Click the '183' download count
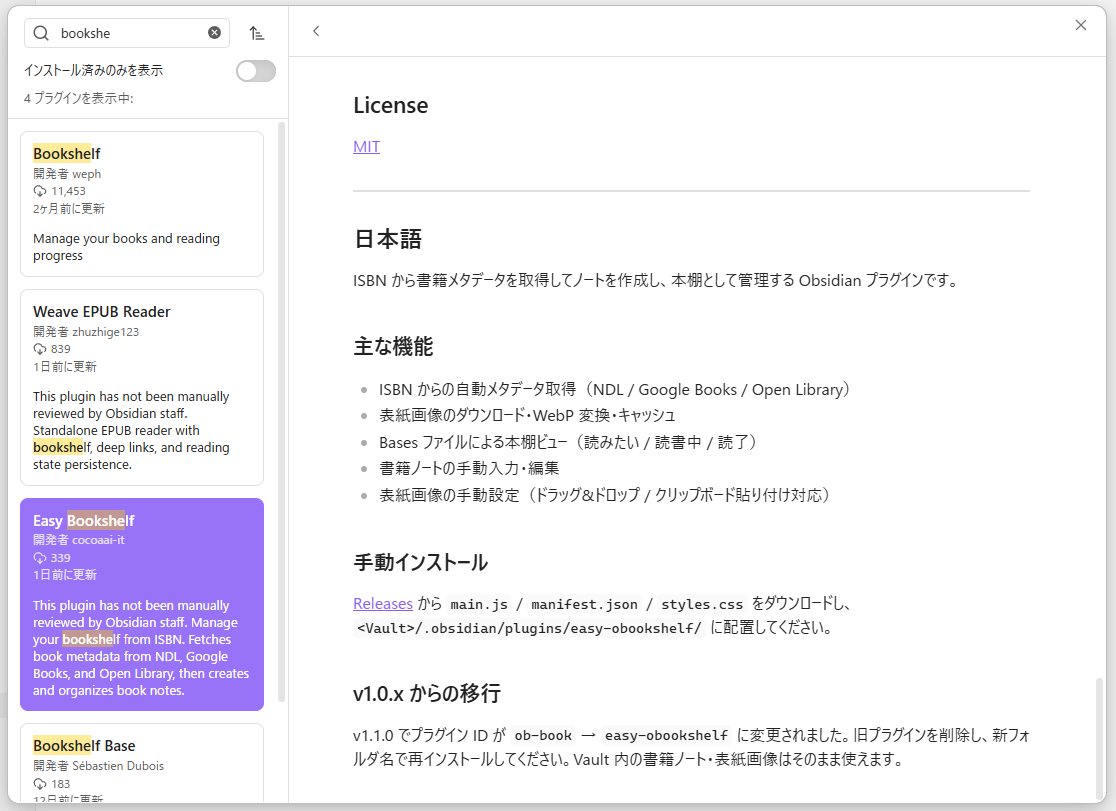1116x811 pixels. pyautogui.click(x=60, y=784)
